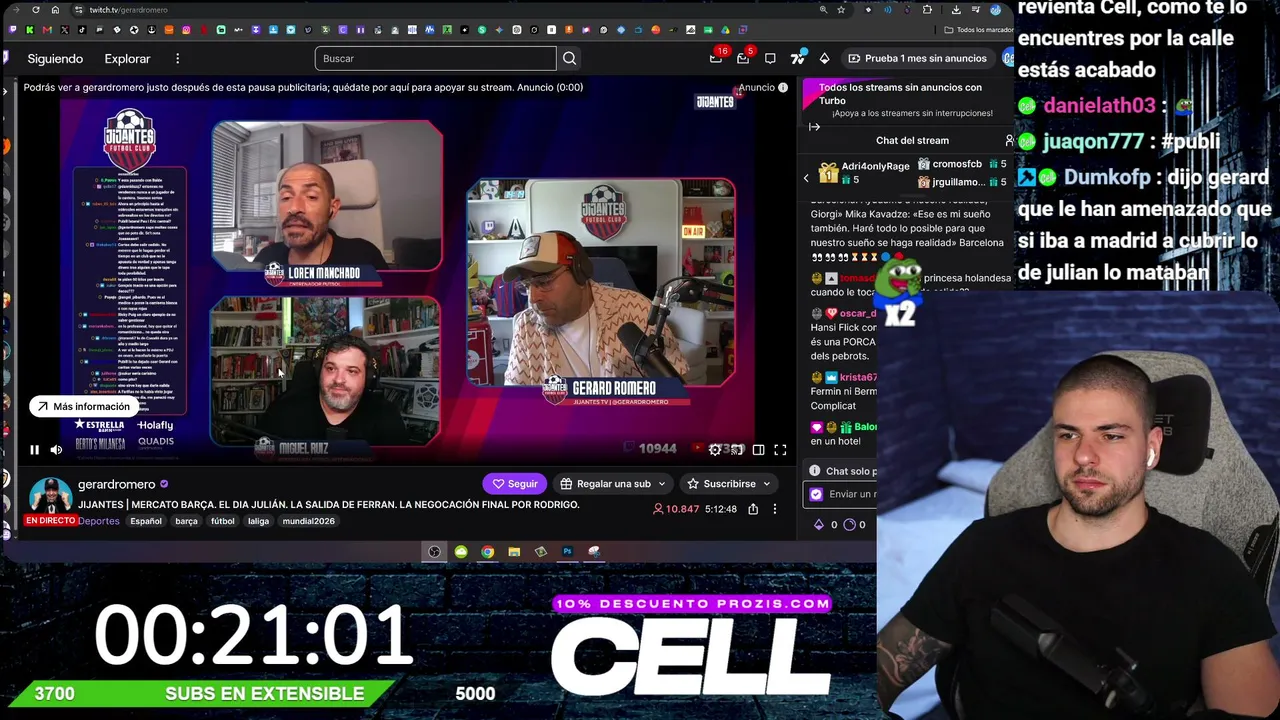Open the Bits purchase diamond icon
Image resolution: width=1280 pixels, height=720 pixels.
pos(824,58)
